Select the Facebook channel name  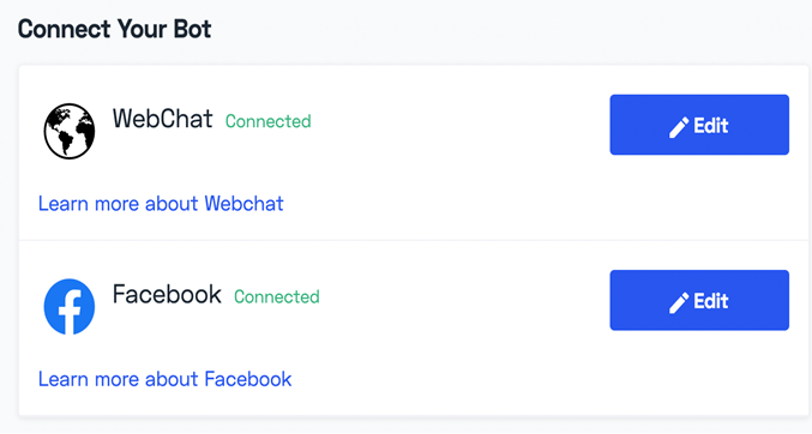point(167,294)
